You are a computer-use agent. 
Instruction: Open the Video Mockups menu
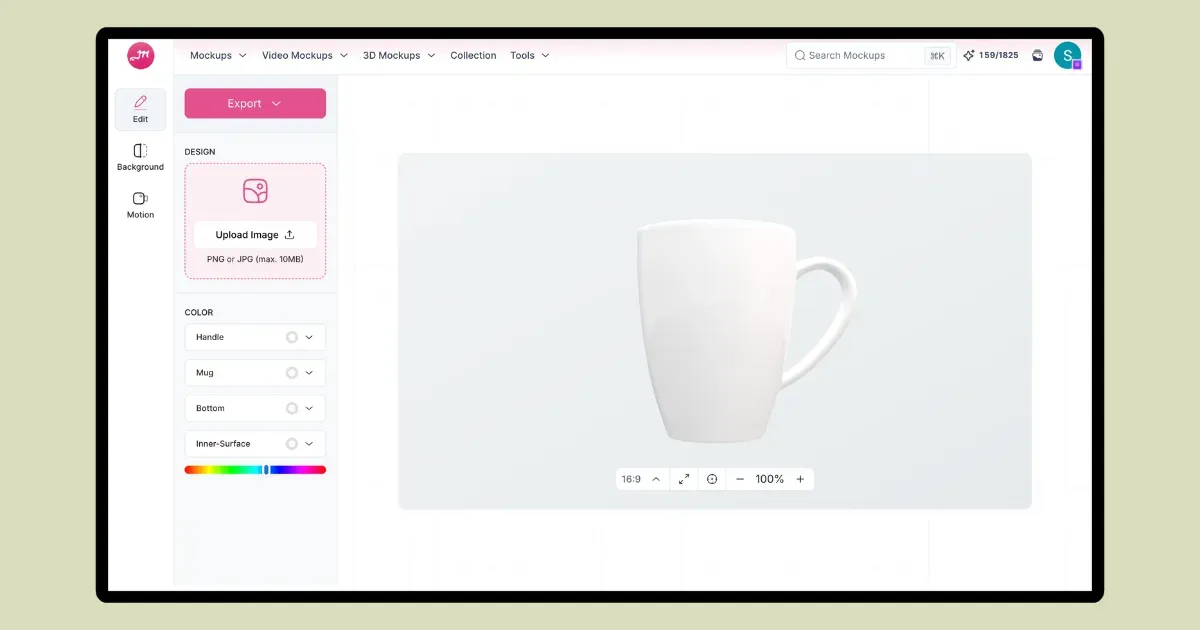click(305, 56)
